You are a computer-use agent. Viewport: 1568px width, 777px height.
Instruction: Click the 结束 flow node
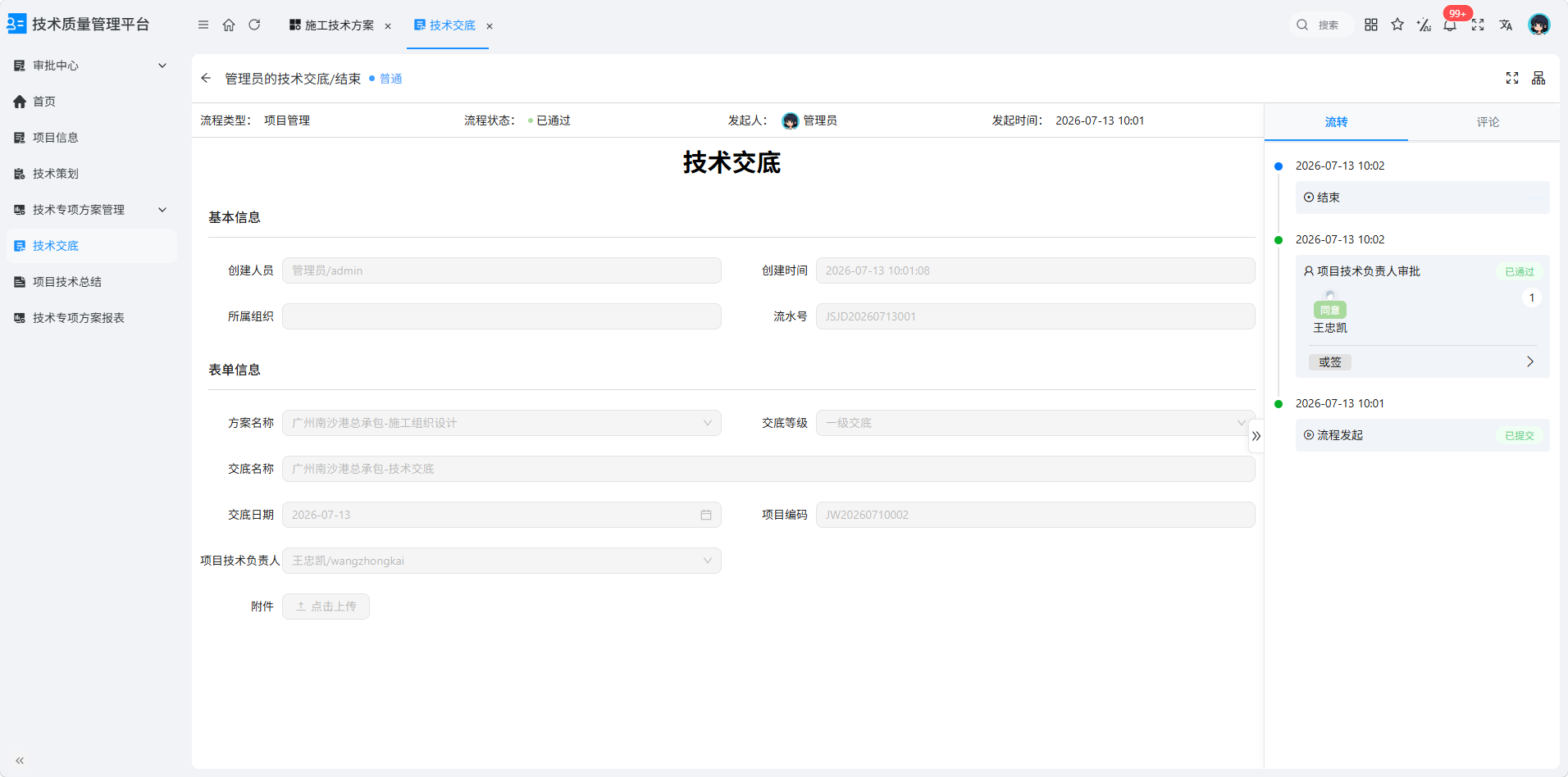[1423, 198]
